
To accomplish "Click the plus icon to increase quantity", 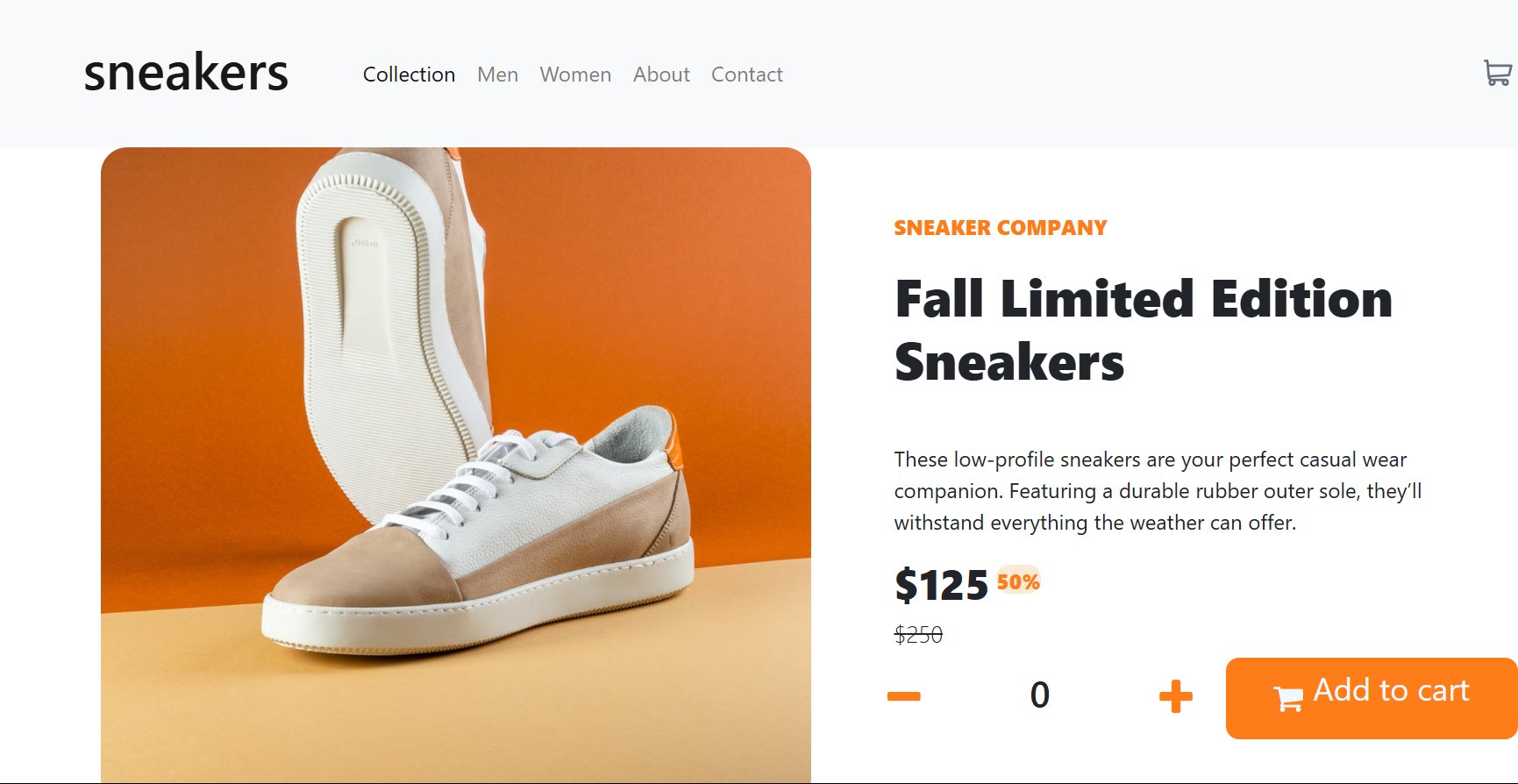I will pyautogui.click(x=1175, y=695).
